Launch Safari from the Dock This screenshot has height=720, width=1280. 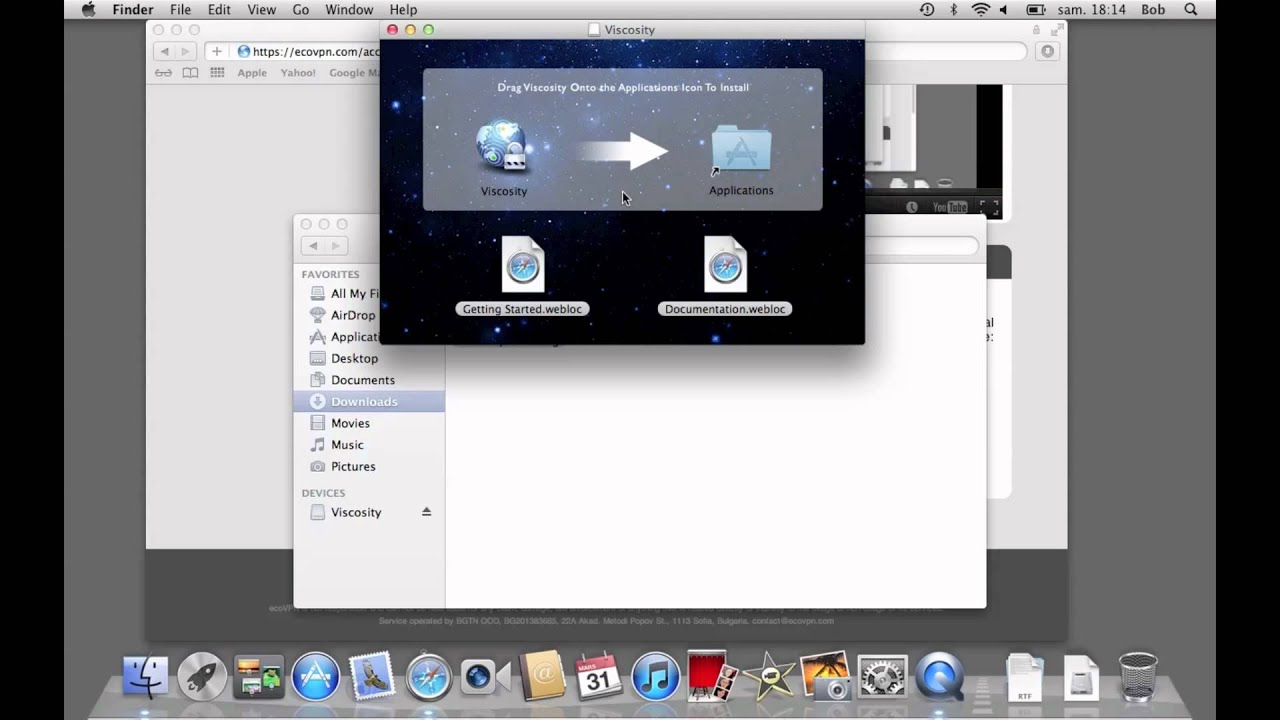click(x=428, y=677)
